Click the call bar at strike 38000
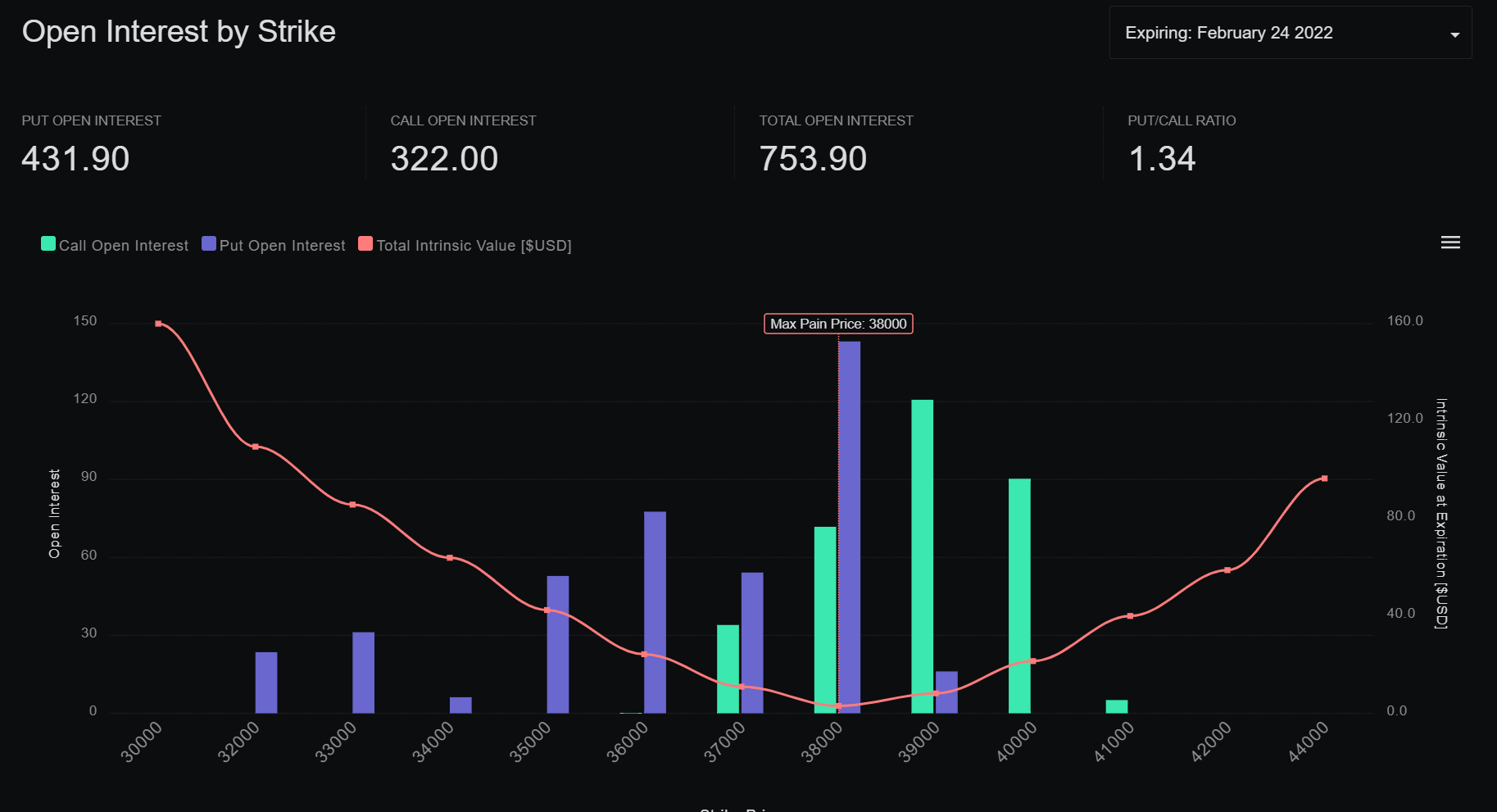Viewport: 1497px width, 812px height. coord(825,619)
